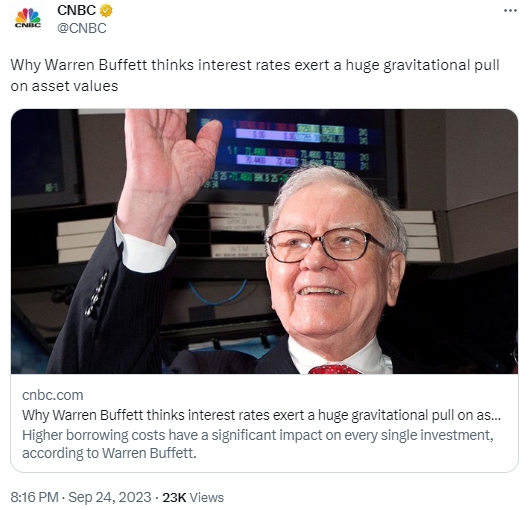
Task: Open the 8:16 PM timestamp link
Action: pos(34,498)
